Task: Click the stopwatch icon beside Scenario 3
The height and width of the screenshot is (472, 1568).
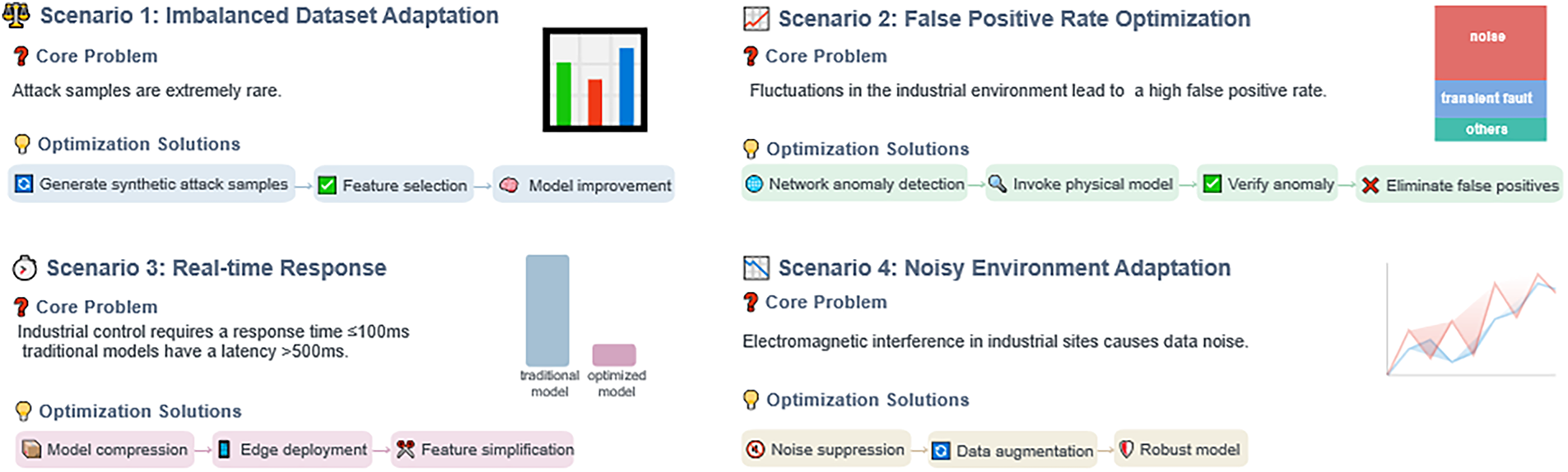Action: pos(25,268)
